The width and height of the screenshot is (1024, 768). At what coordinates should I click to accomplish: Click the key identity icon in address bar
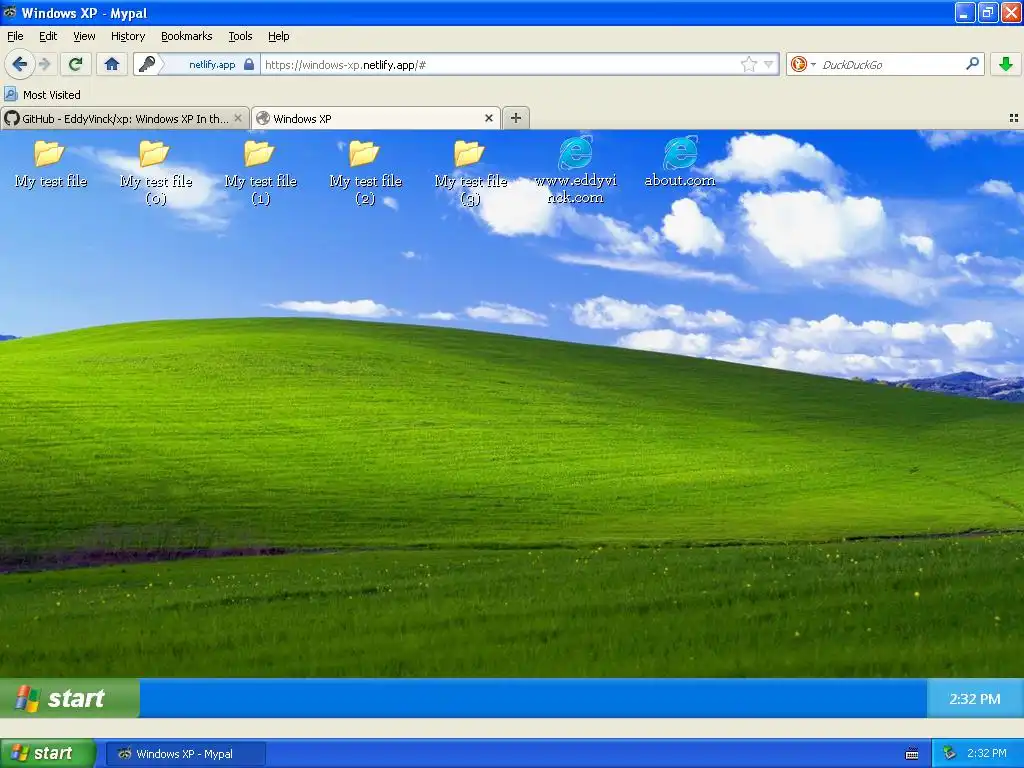[148, 64]
